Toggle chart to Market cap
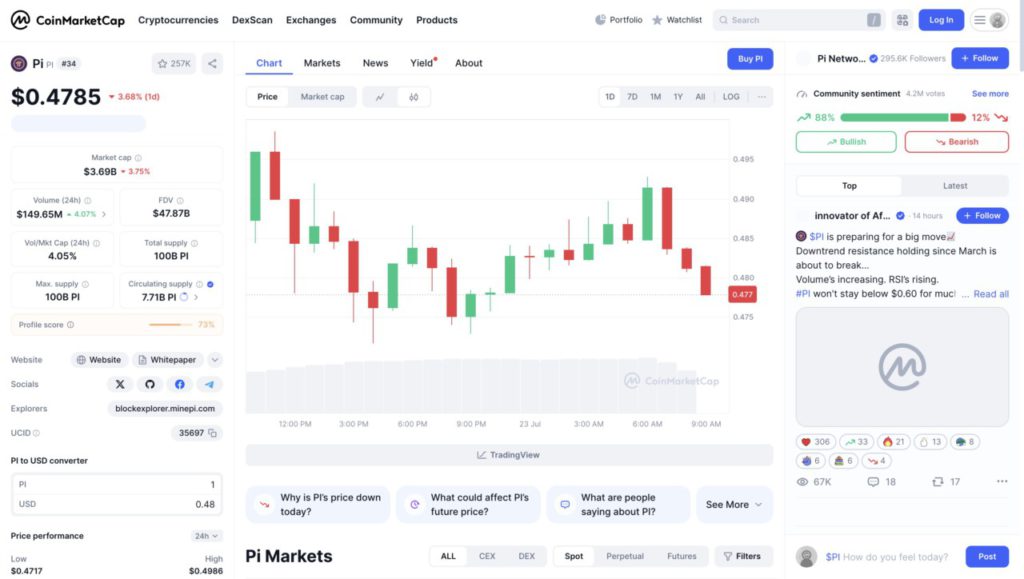This screenshot has width=1024, height=579. coord(322,97)
